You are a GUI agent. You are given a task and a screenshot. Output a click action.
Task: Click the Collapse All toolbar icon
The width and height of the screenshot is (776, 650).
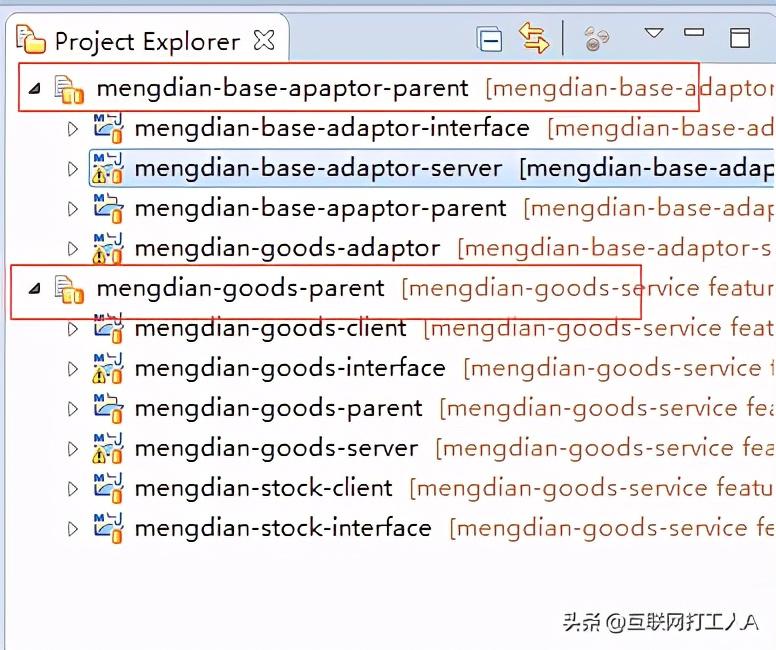coord(490,40)
